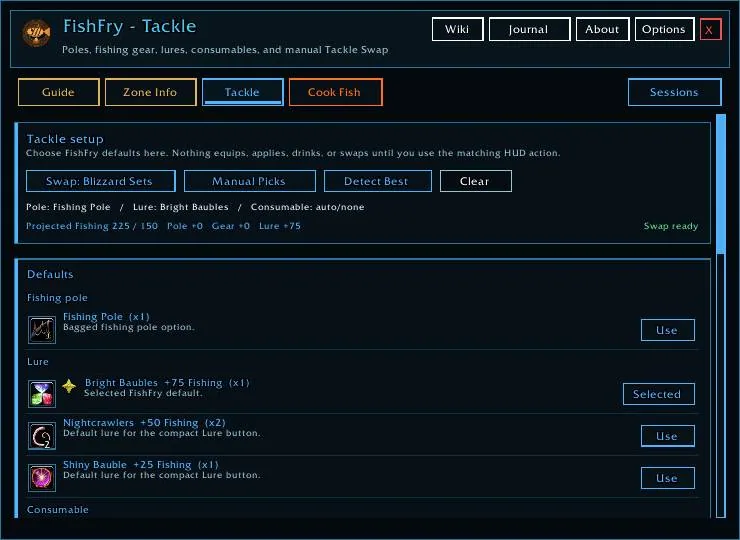
Task: Choose Swap: Blizzard Sets mode
Action: pyautogui.click(x=101, y=181)
